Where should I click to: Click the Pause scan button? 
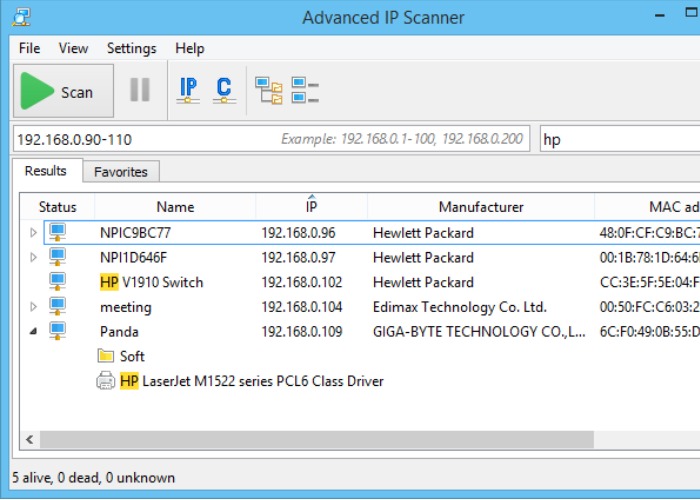140,90
